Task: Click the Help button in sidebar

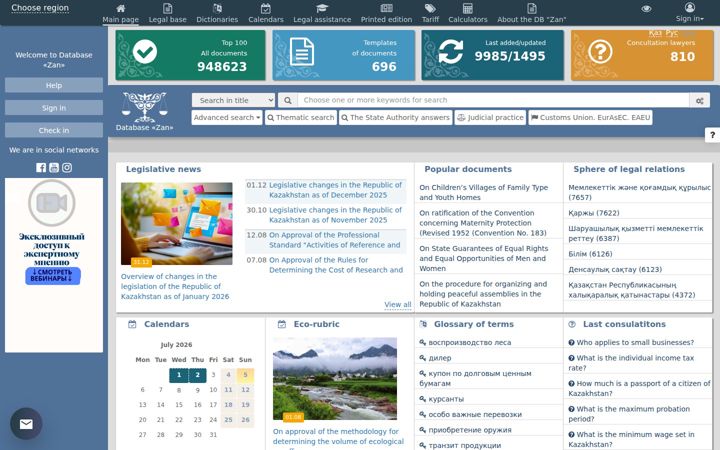Action: [54, 85]
